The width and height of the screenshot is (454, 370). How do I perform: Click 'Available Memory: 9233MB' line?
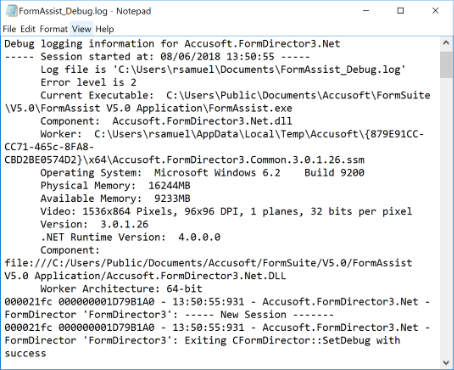coord(115,199)
